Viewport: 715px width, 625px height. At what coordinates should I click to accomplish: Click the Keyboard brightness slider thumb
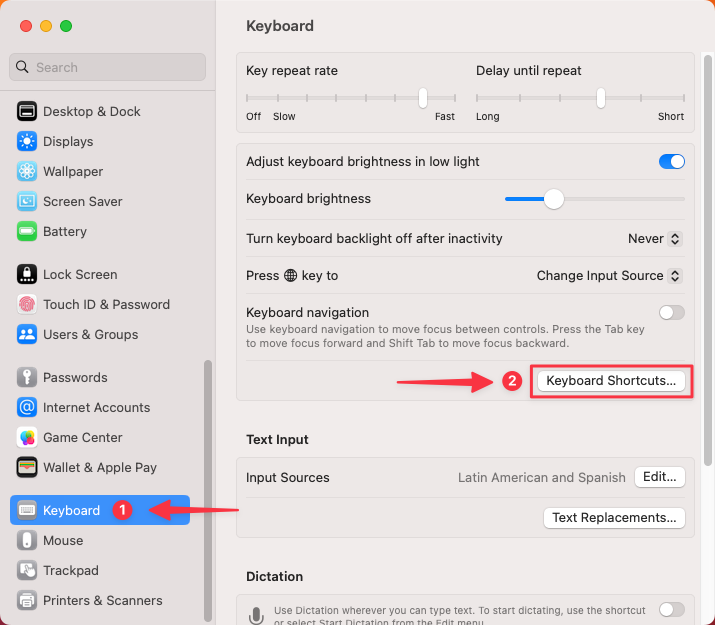tap(554, 199)
